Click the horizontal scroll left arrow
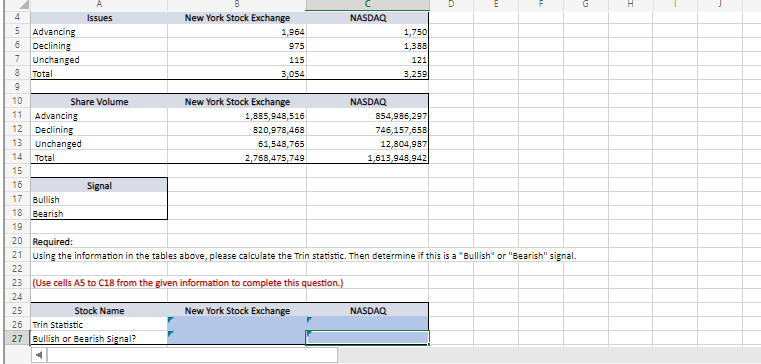This screenshot has height=364, width=761. (x=39, y=355)
